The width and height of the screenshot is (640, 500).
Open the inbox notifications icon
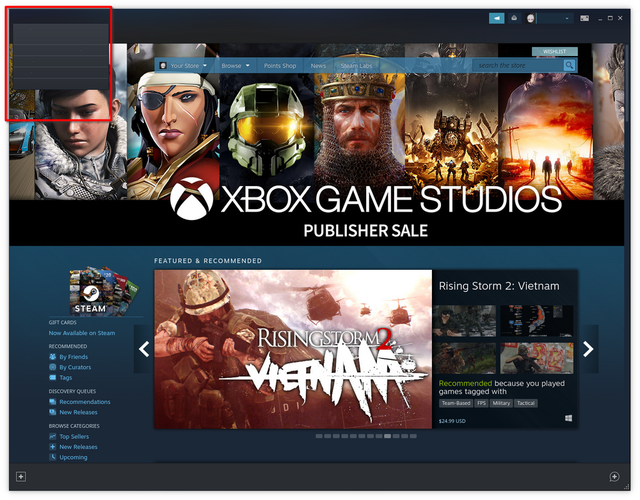pos(514,18)
